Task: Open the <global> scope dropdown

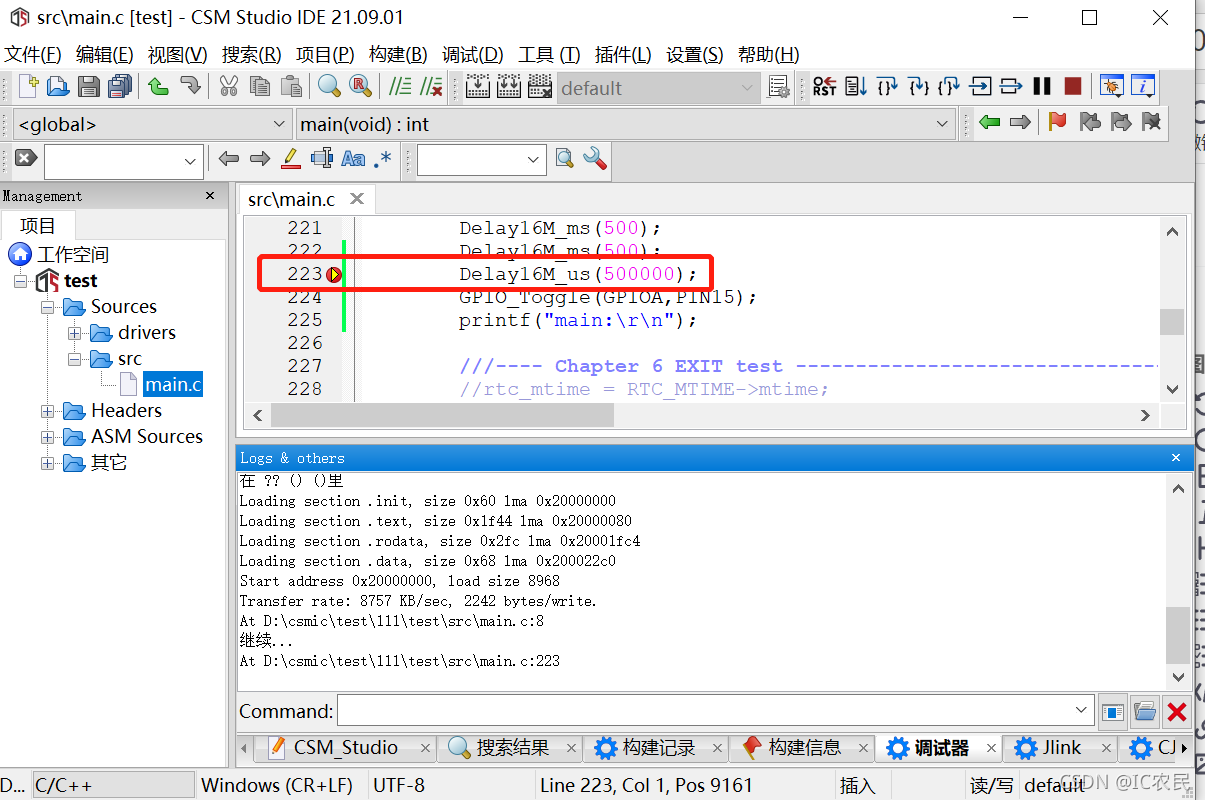Action: 152,125
